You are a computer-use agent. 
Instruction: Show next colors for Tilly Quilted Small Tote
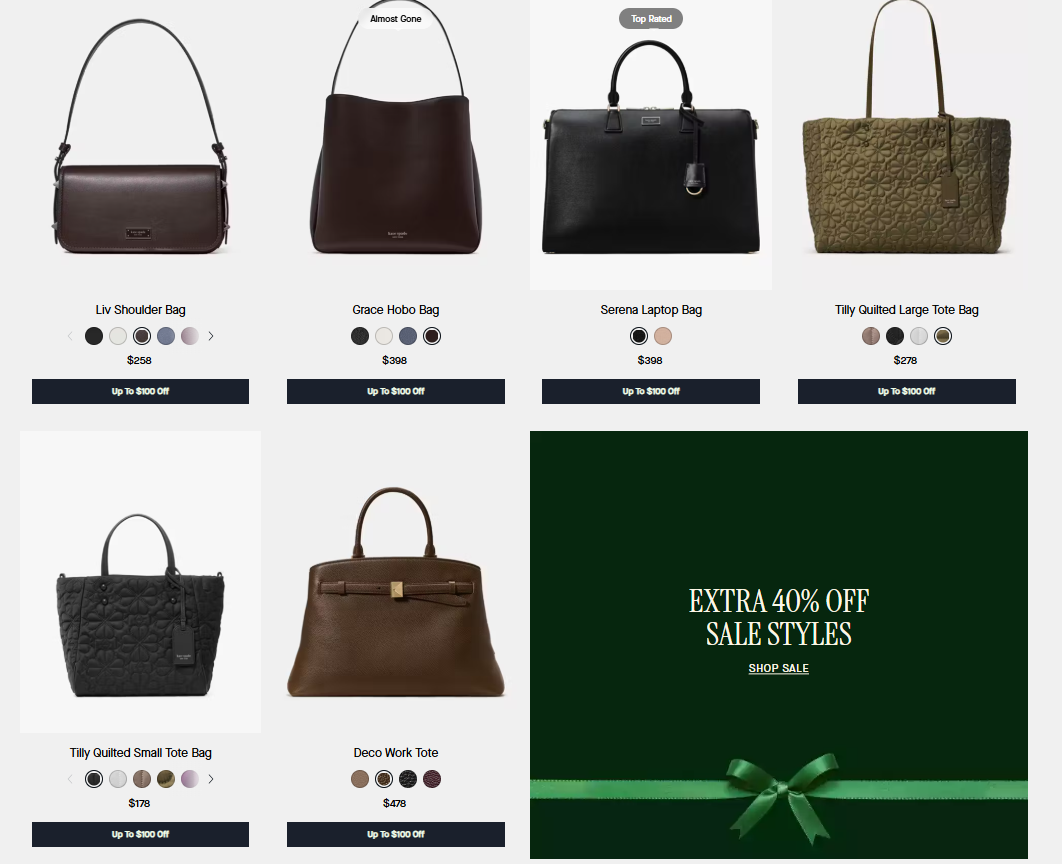pos(211,779)
